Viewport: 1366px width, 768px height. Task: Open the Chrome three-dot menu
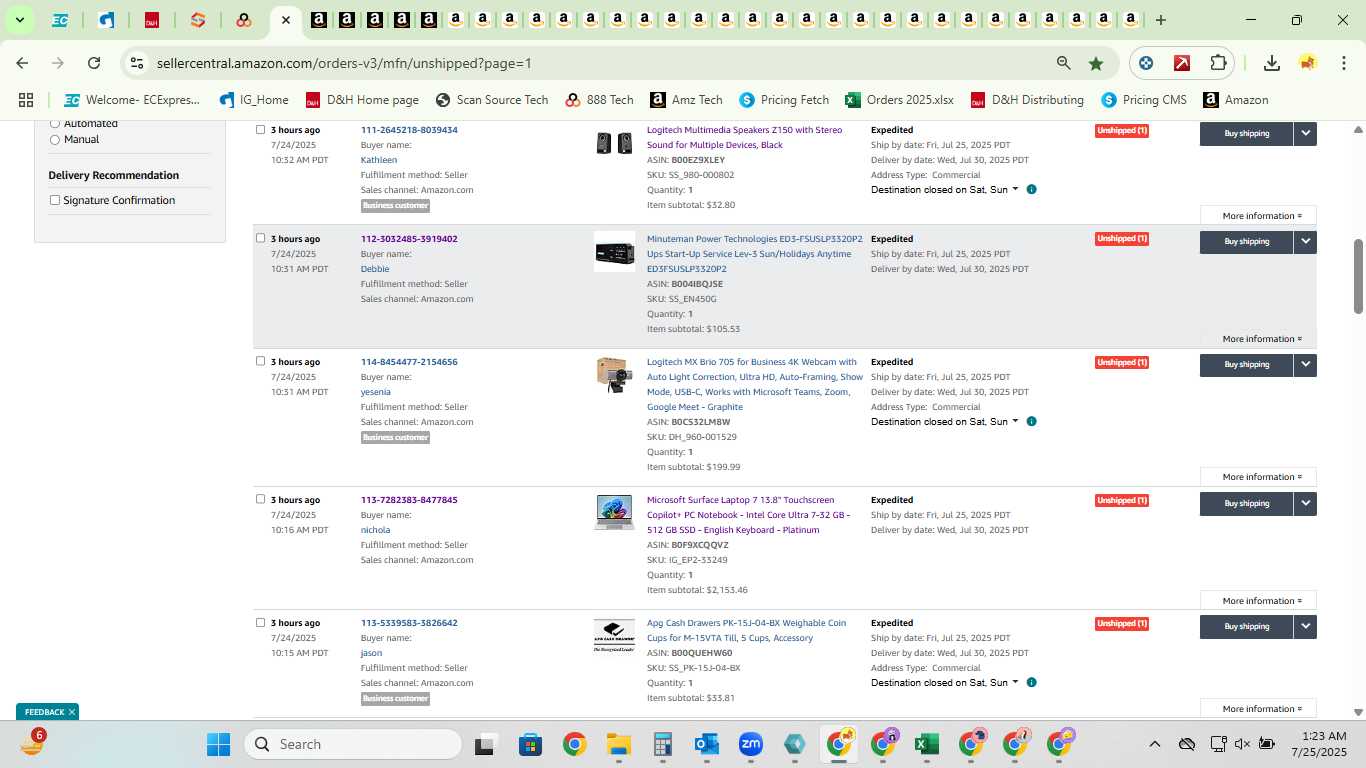(1343, 63)
